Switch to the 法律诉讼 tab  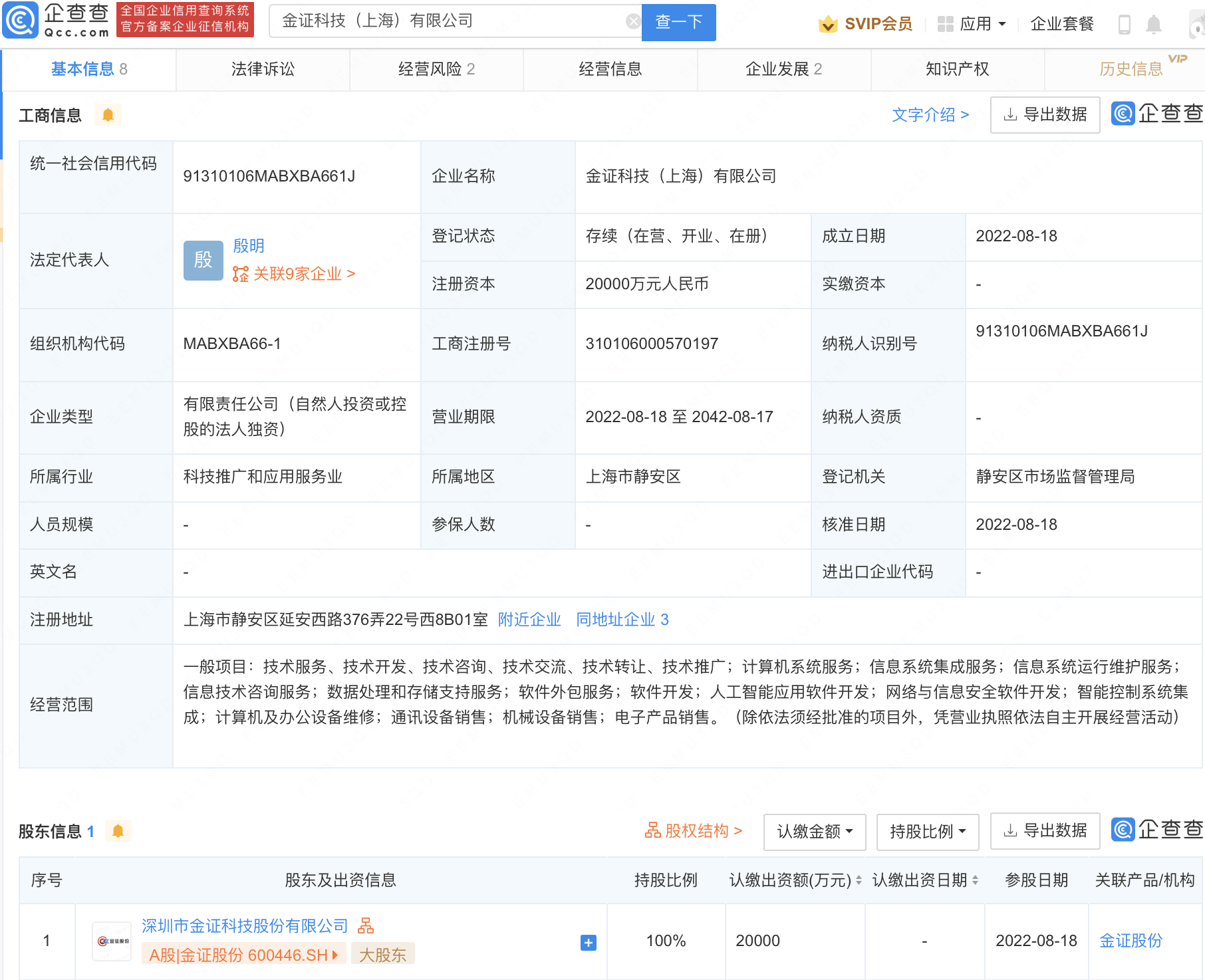click(263, 68)
